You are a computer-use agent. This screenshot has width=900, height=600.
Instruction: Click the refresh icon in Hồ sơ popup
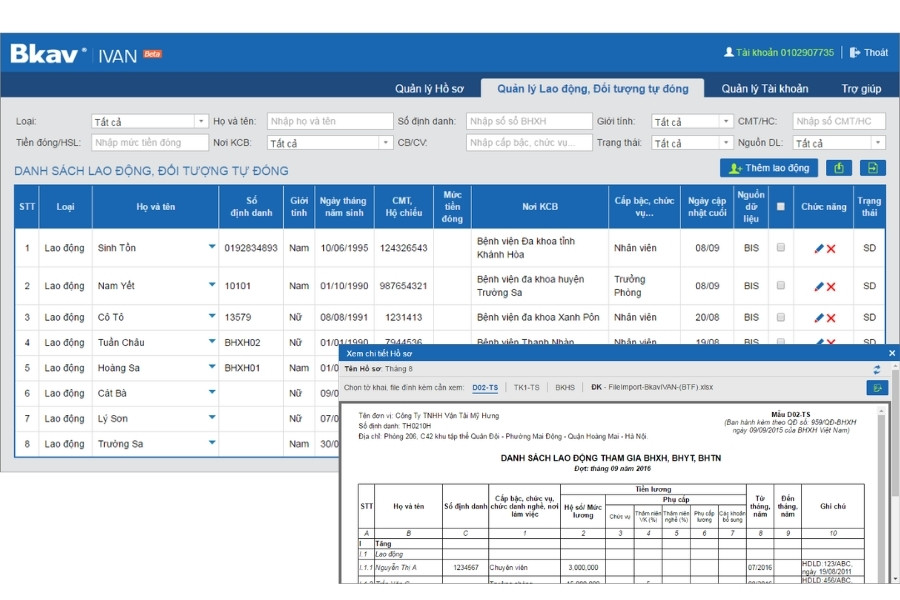point(876,370)
